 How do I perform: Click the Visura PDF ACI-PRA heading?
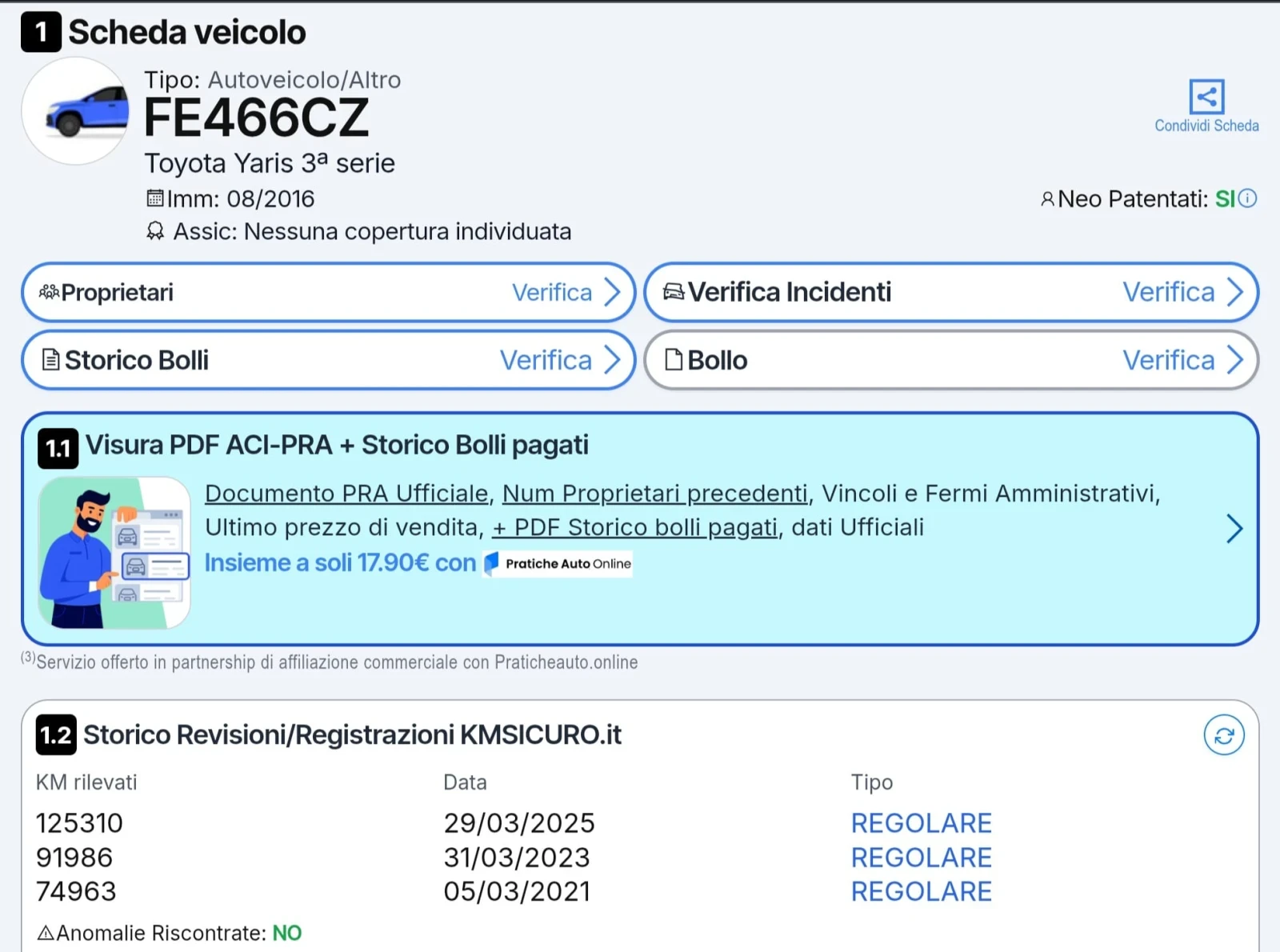(x=337, y=445)
